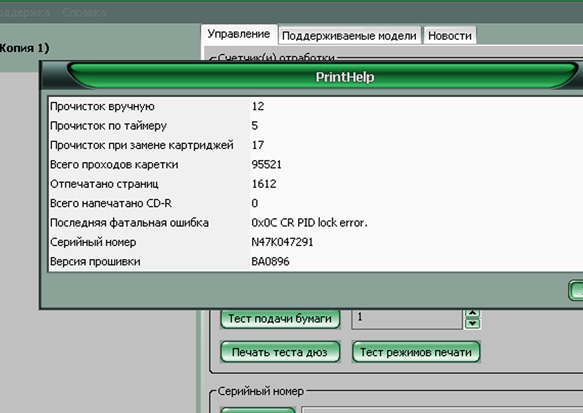Image resolution: width=583 pixels, height=413 pixels.
Task: Click the Копия 1) printer label
Action: [25, 48]
